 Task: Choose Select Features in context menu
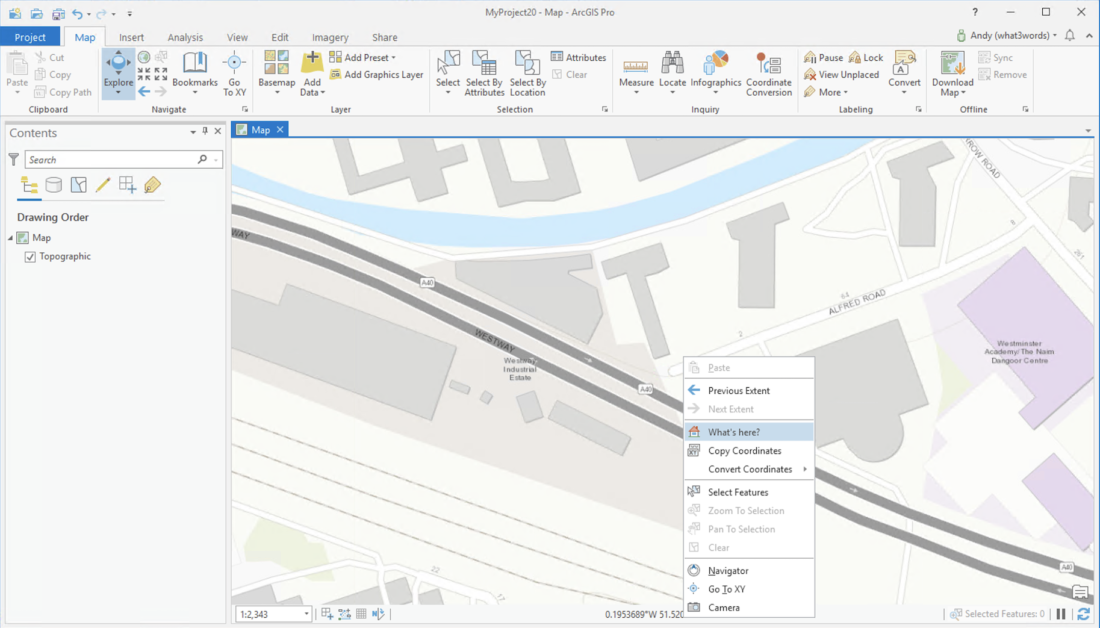[x=749, y=492]
